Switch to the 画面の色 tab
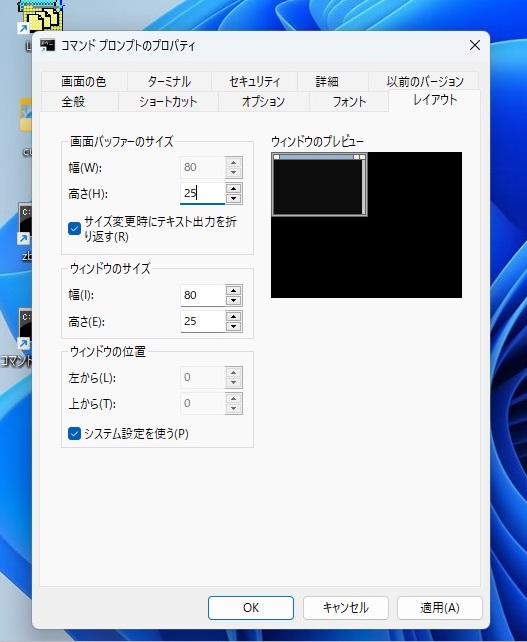 pyautogui.click(x=84, y=81)
